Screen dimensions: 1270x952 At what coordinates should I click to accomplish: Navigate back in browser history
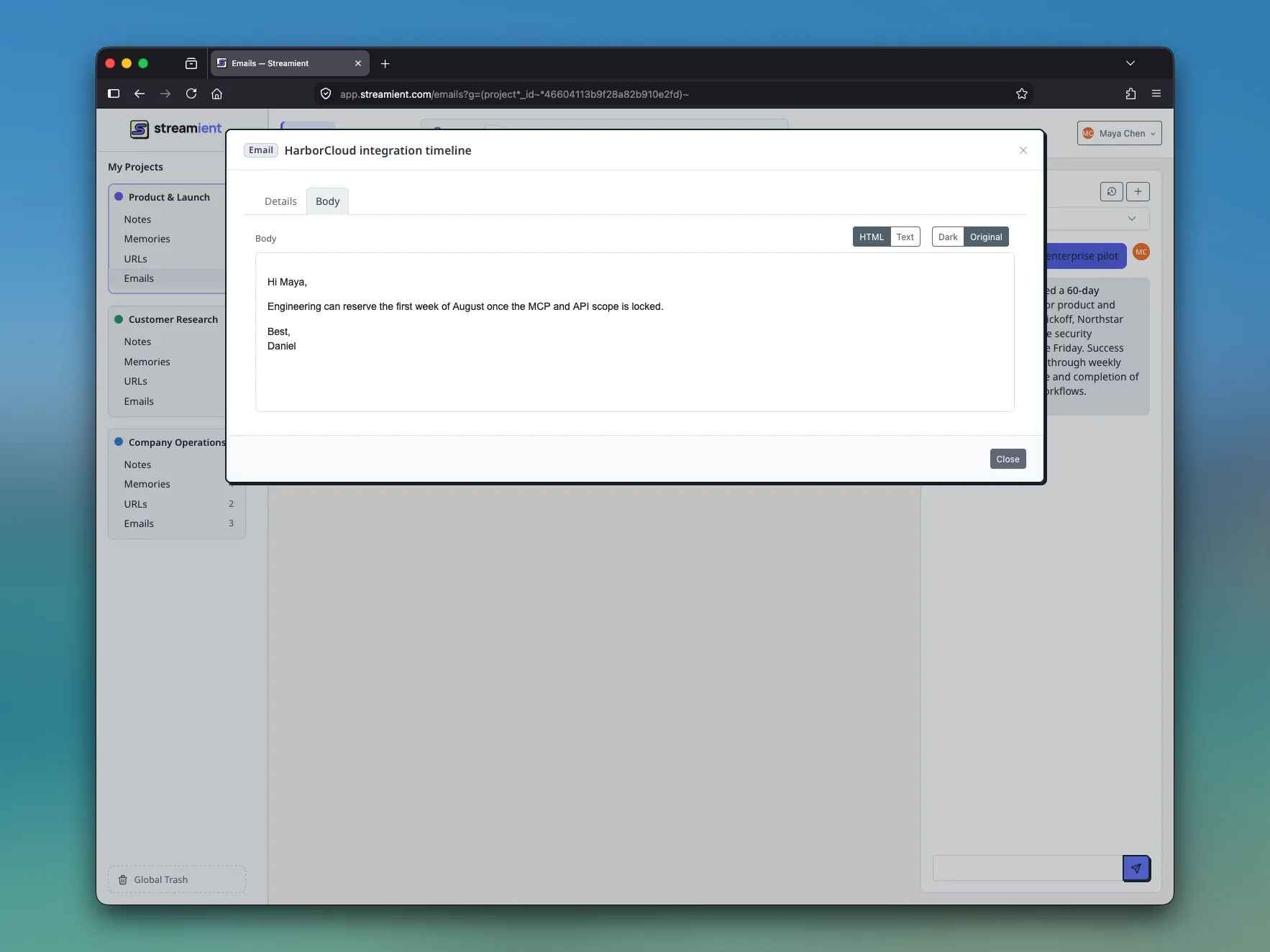coord(140,93)
